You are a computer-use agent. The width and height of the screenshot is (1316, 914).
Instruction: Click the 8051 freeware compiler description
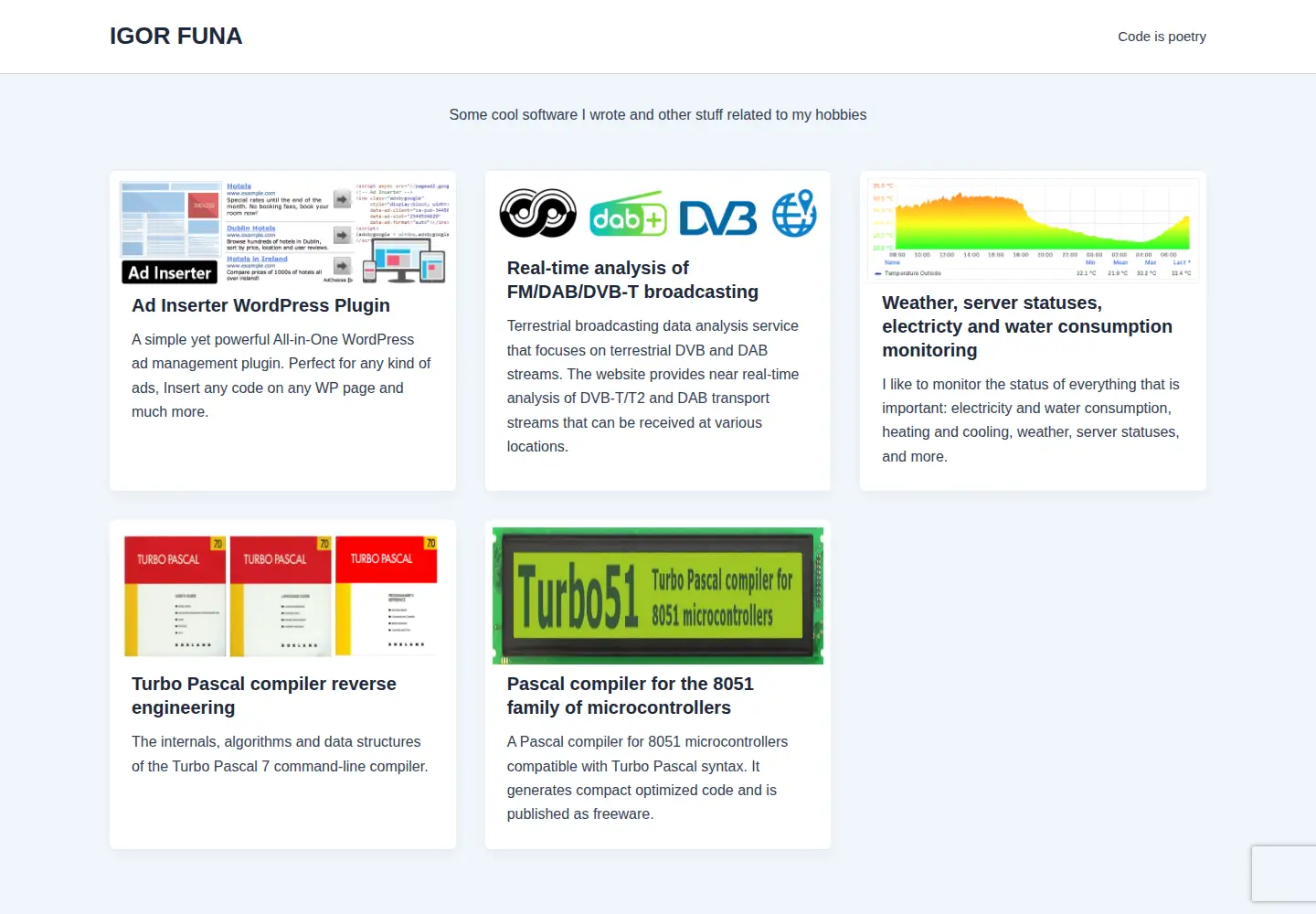click(x=648, y=778)
